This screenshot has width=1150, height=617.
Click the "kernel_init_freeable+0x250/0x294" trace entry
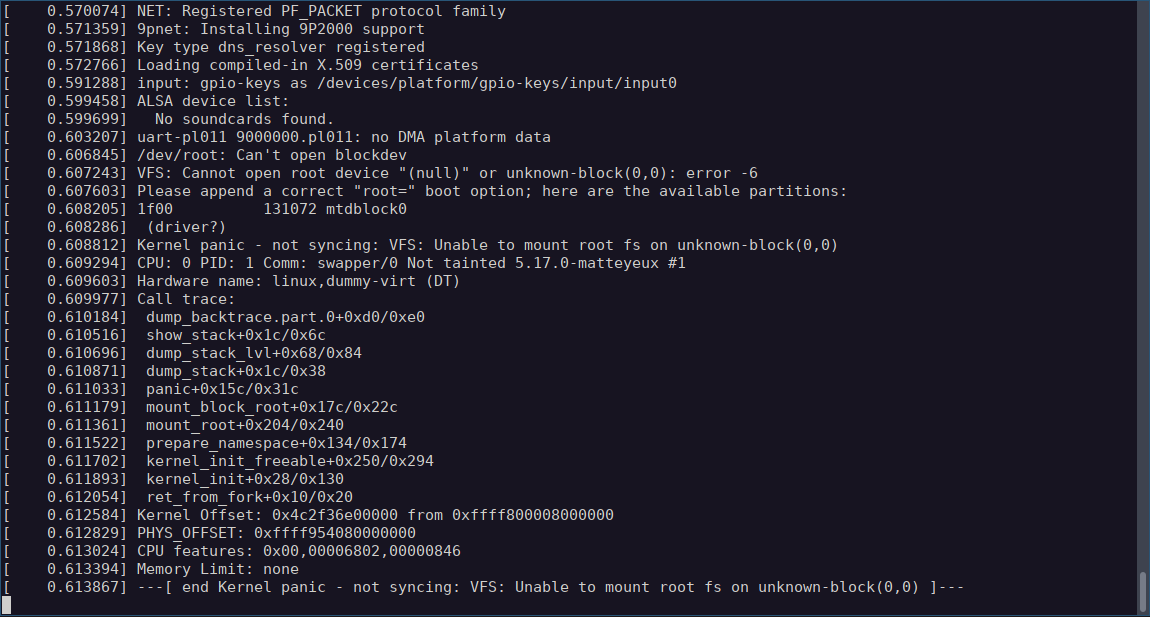pos(289,461)
